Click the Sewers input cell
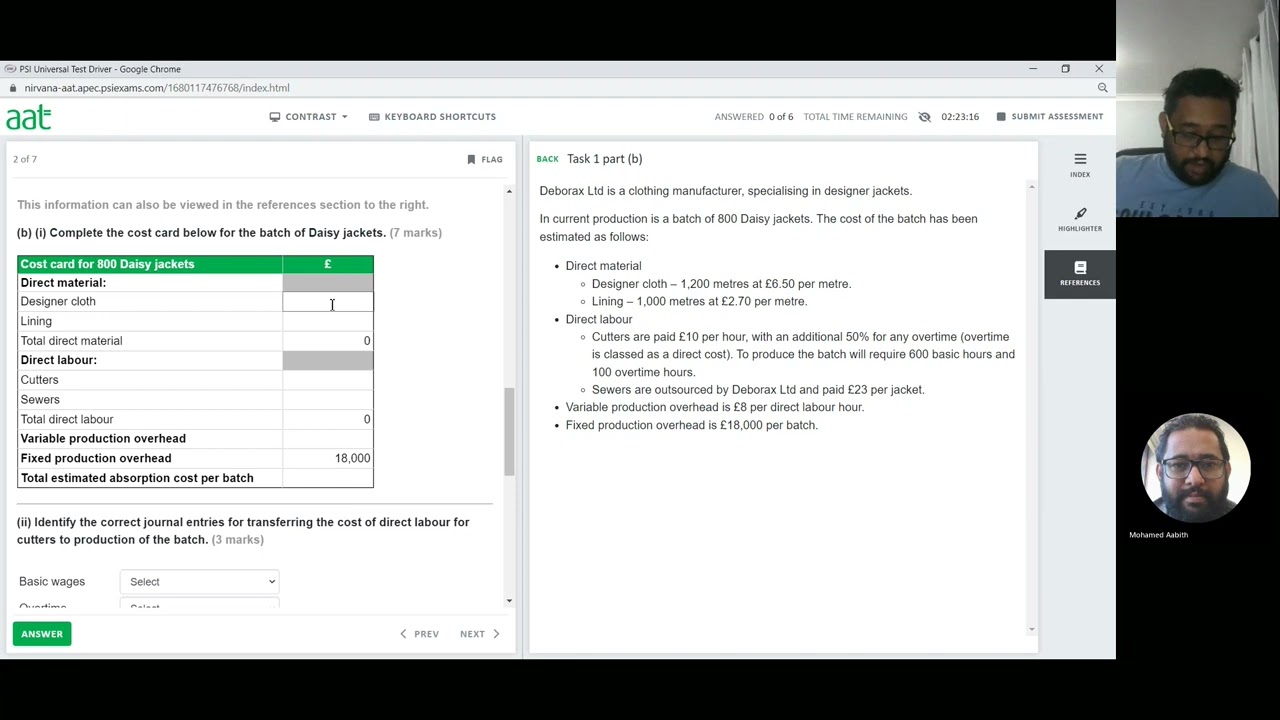 pyautogui.click(x=327, y=400)
